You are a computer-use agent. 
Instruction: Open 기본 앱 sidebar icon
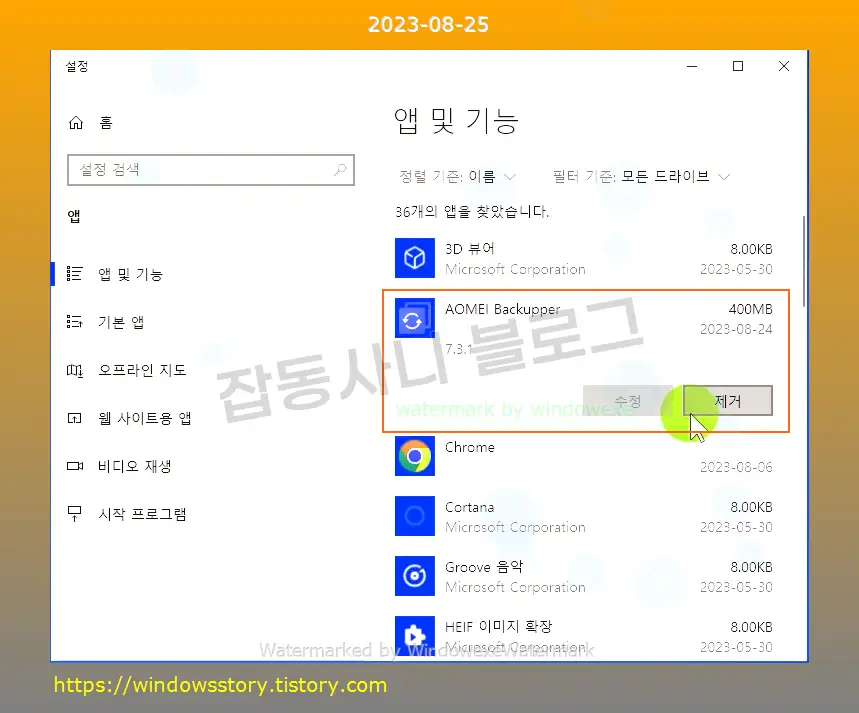(x=75, y=322)
